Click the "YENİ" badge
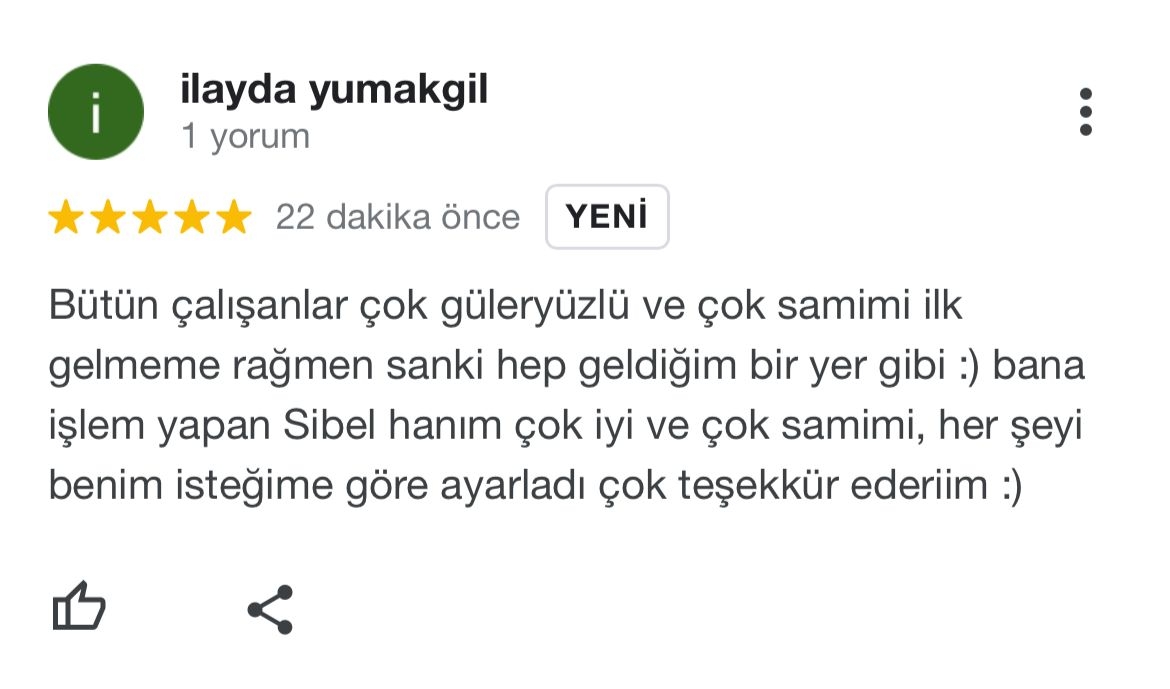 coord(607,217)
